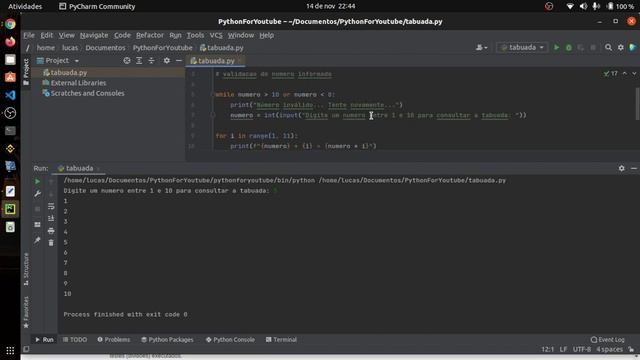
Task: Select tabuada.py in Project tree
Action: tap(65, 73)
